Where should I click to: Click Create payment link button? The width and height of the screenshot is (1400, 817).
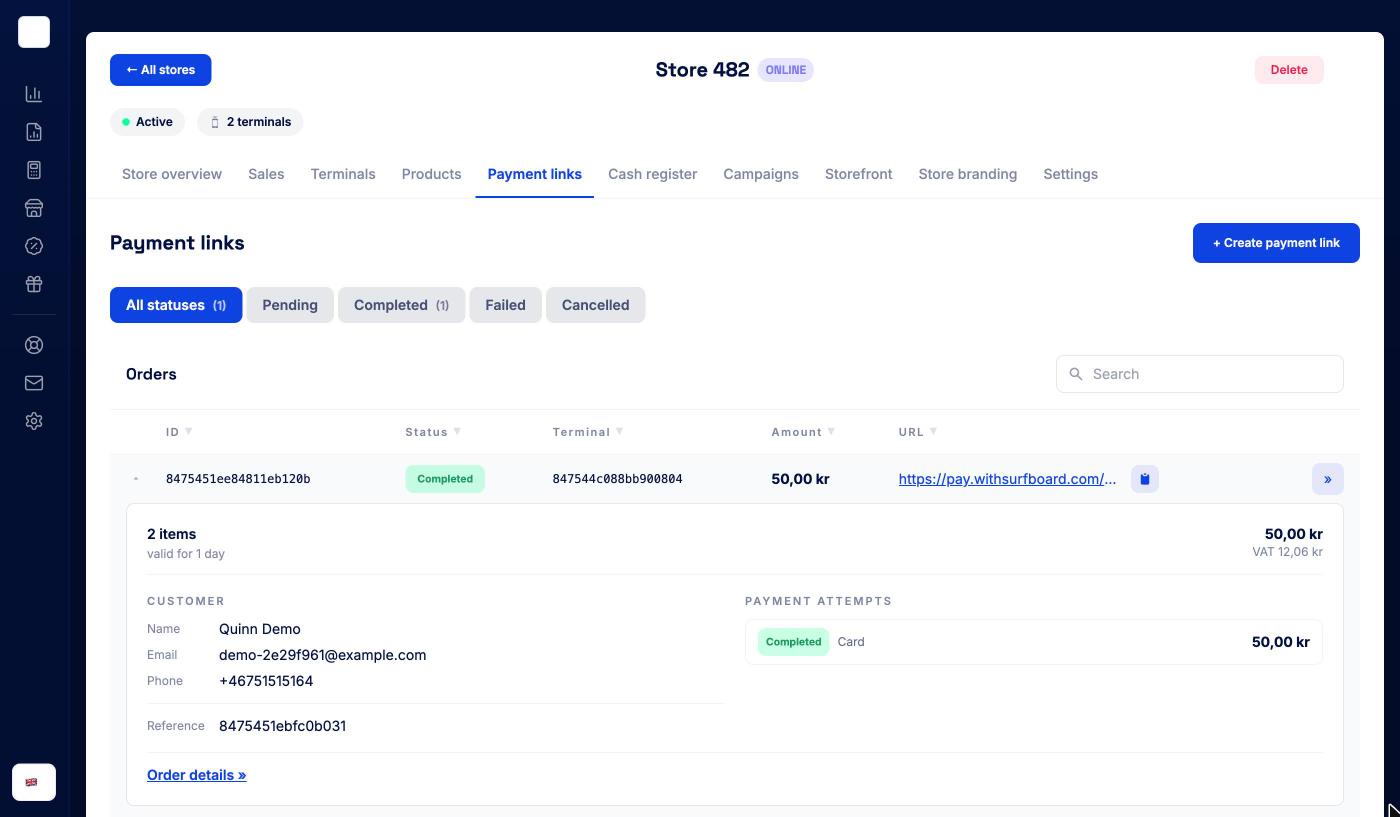(x=1276, y=243)
